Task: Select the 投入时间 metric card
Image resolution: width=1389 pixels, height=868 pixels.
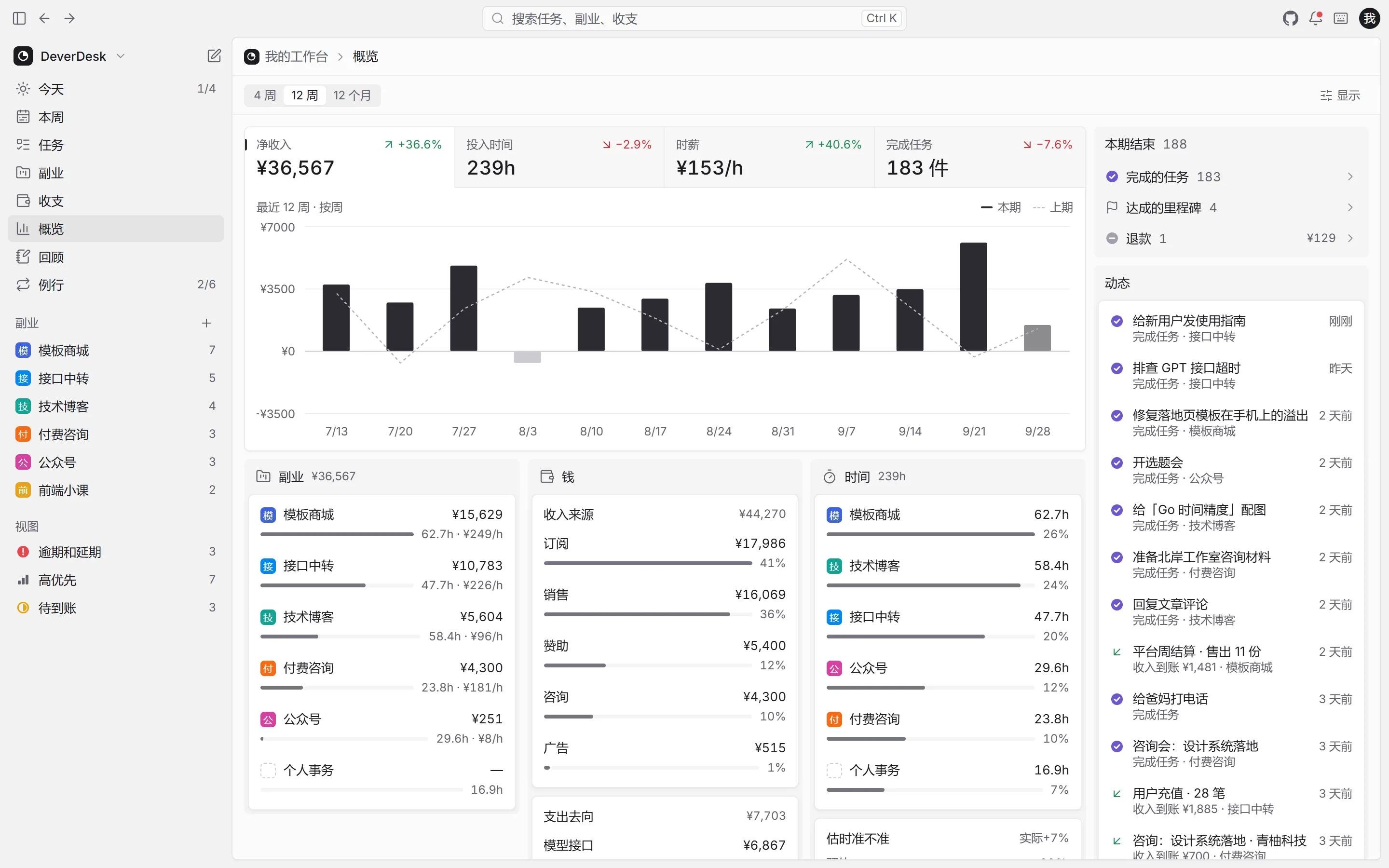Action: pos(559,157)
